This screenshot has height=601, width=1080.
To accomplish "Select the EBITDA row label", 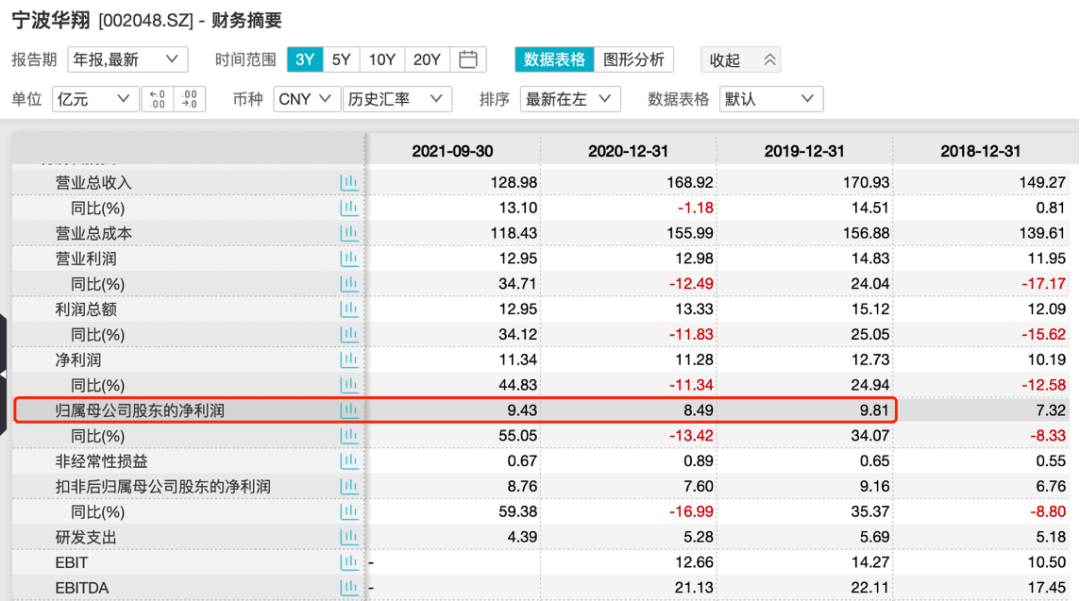I will point(82,588).
